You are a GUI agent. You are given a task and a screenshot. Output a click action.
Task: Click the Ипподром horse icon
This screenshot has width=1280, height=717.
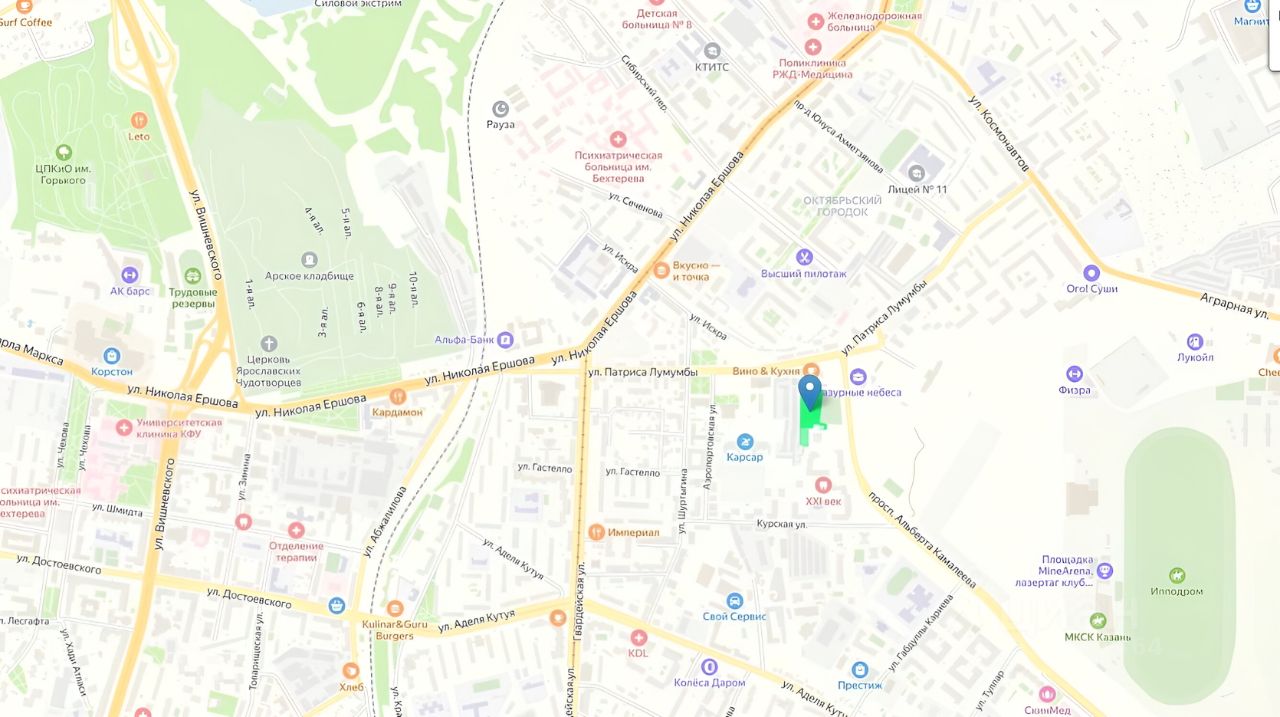pyautogui.click(x=1177, y=575)
